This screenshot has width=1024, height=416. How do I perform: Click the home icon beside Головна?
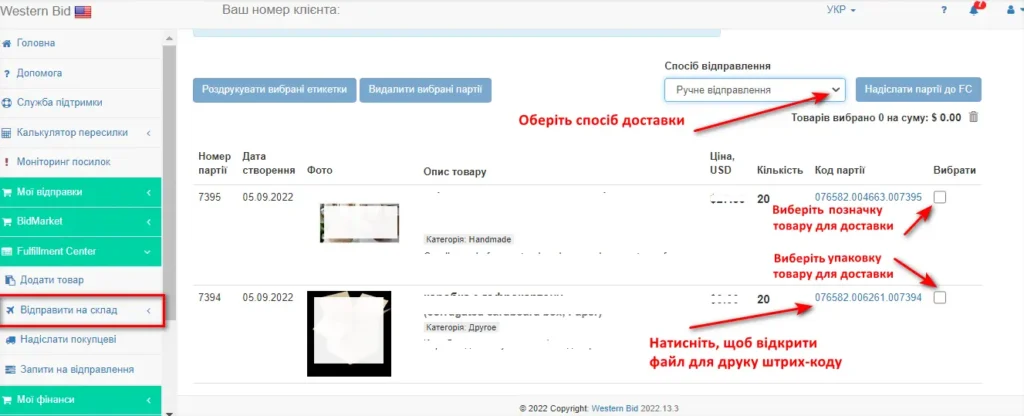tap(7, 43)
